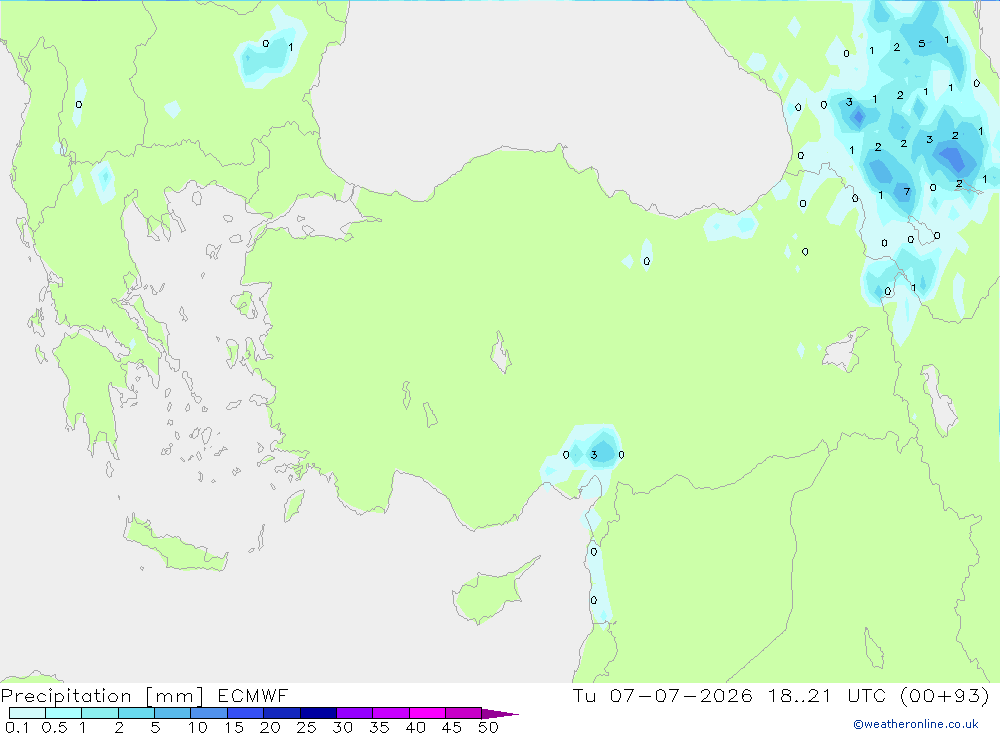Click the '[mm]' unit label
Screen dimensions: 1000x733
pos(175,696)
